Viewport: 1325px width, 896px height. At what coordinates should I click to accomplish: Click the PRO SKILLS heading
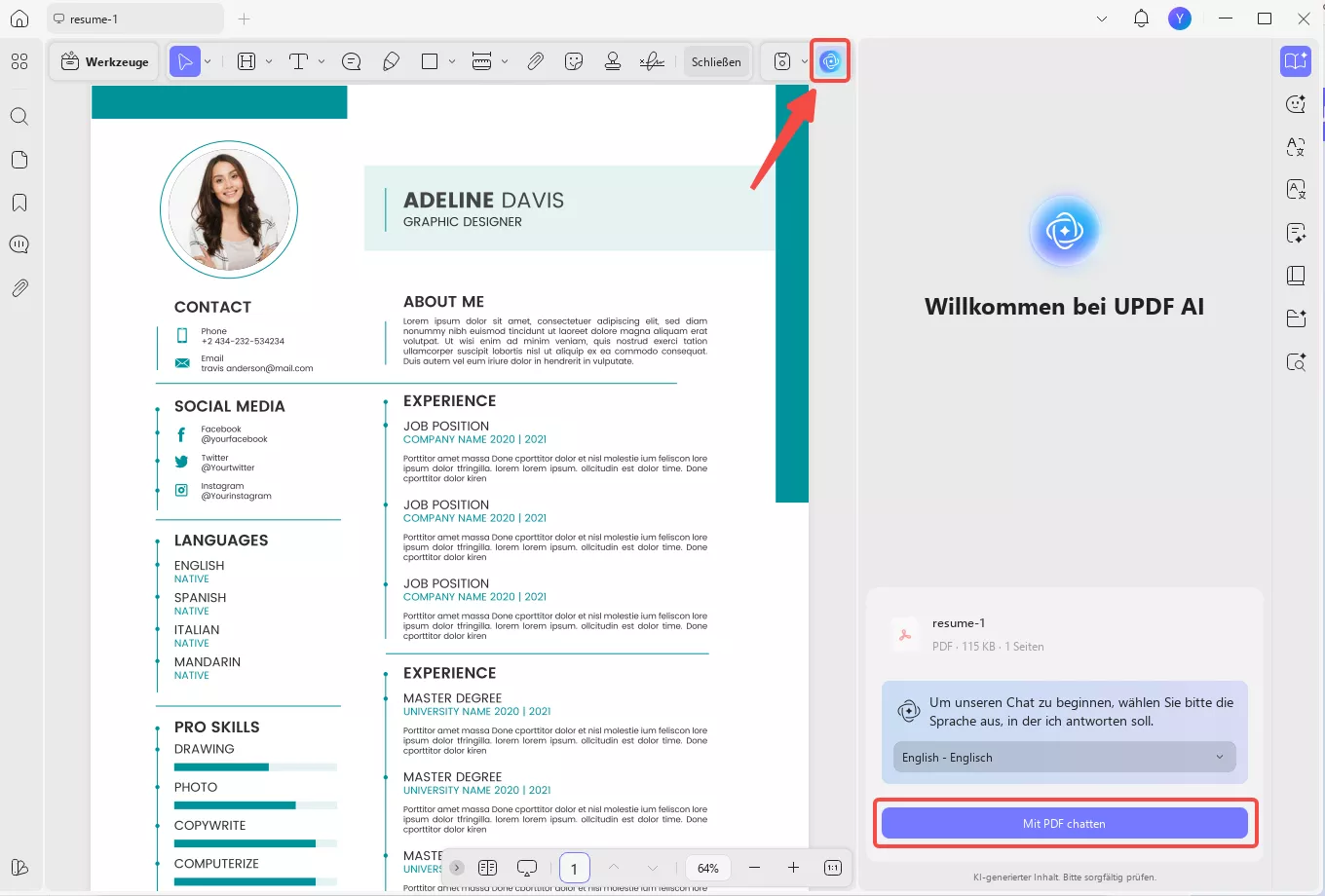point(217,727)
